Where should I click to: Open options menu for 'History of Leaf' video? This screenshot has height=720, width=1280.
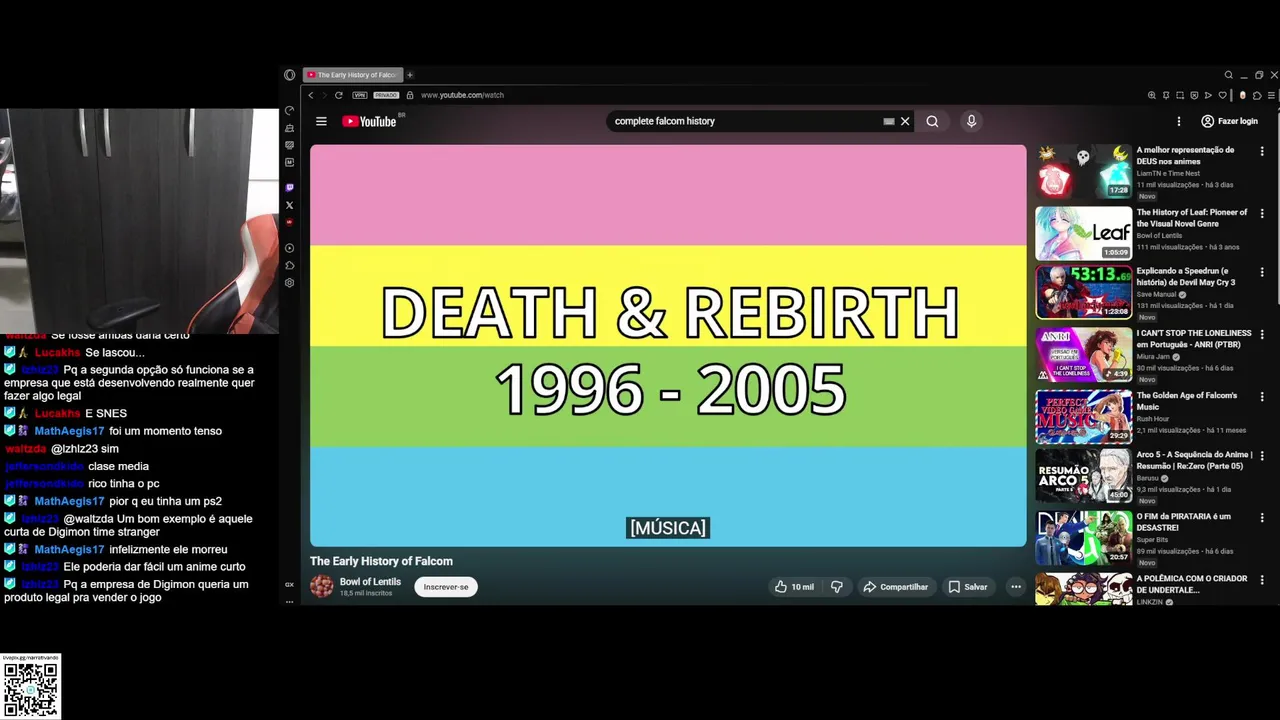(x=1262, y=213)
